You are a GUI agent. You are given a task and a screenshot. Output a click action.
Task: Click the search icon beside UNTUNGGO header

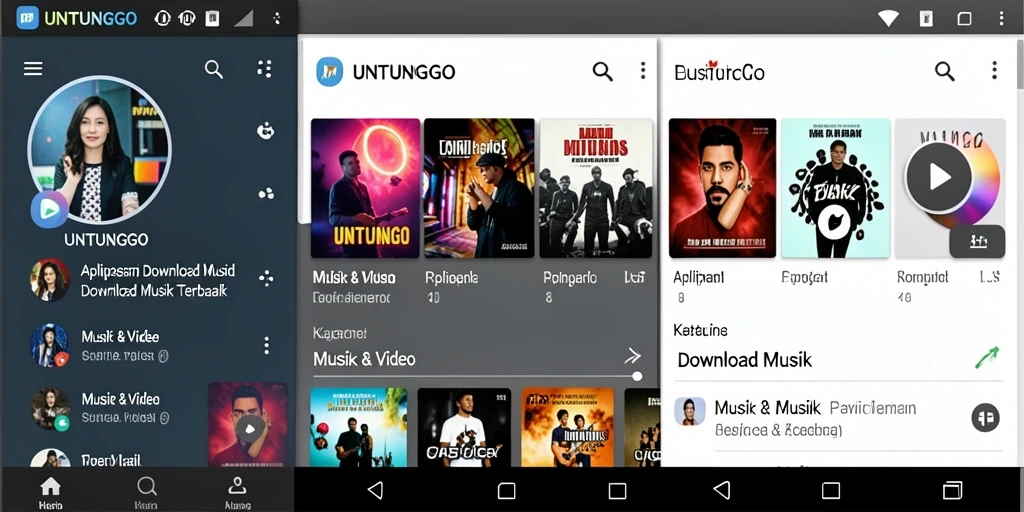pos(602,71)
